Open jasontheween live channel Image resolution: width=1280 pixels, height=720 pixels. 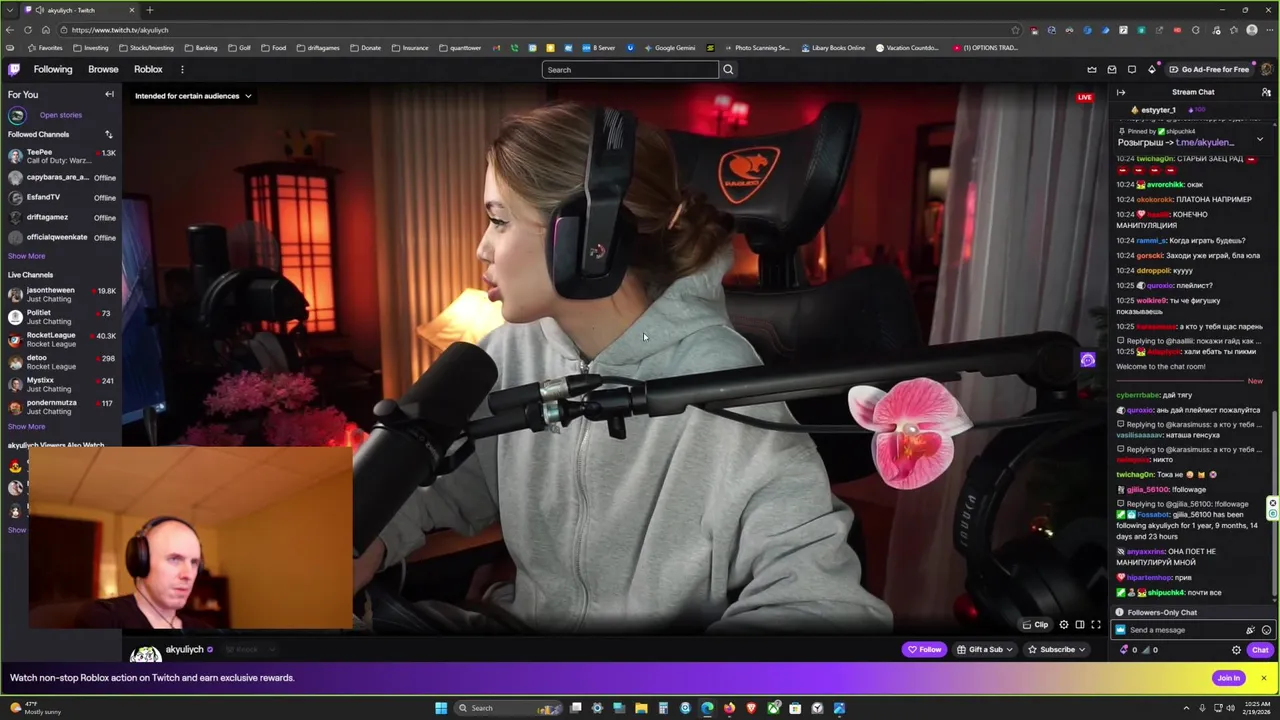(62, 294)
